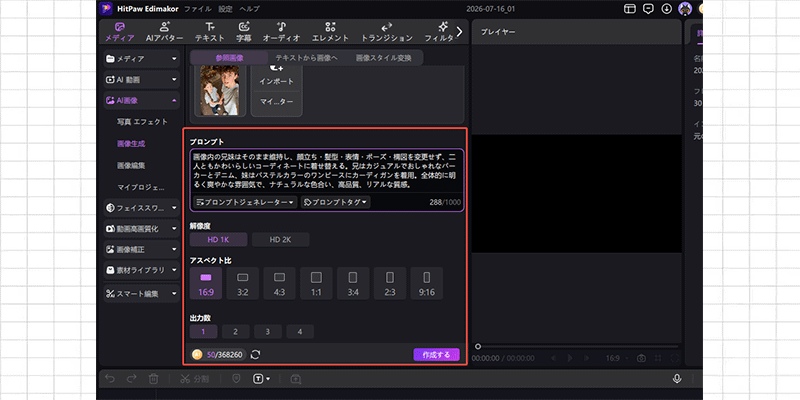
Task: Open the ヘルプ menu
Action: click(x=249, y=9)
